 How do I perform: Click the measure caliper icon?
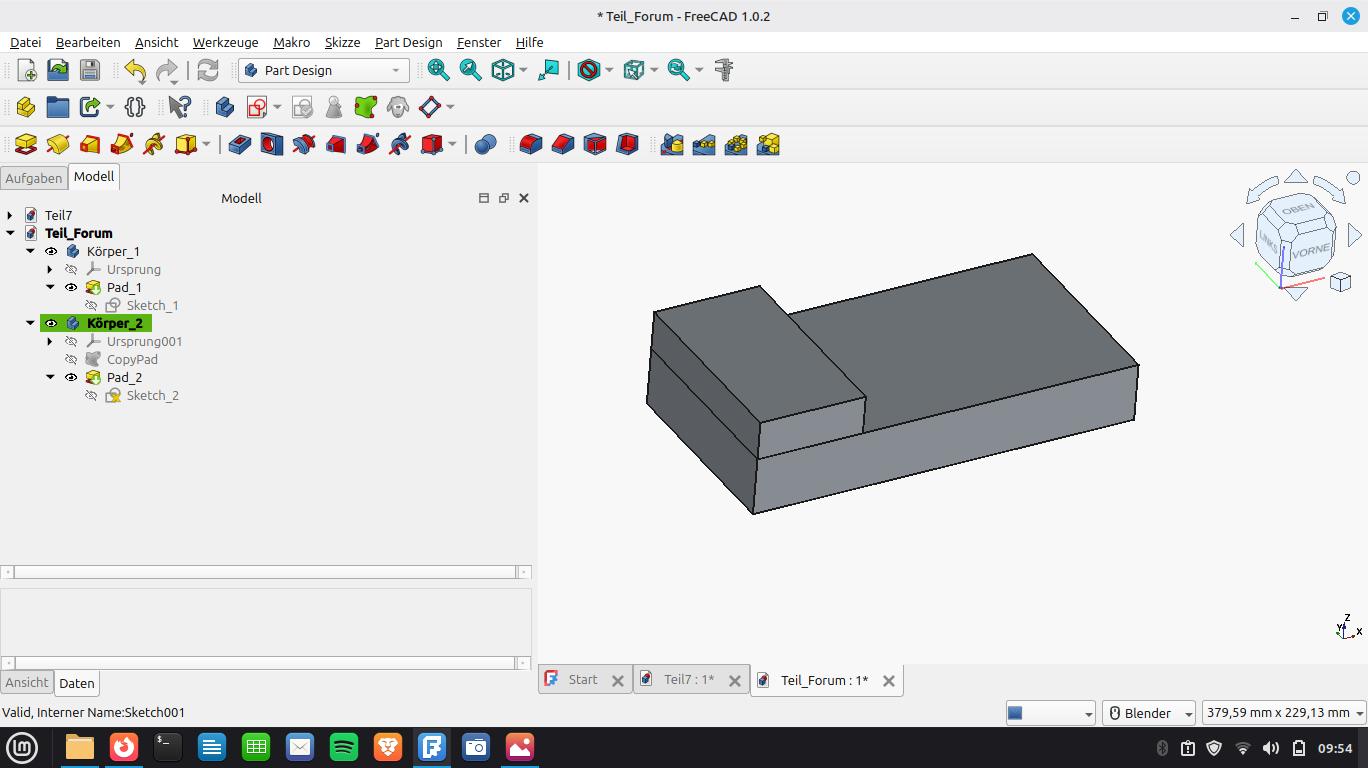tap(724, 70)
